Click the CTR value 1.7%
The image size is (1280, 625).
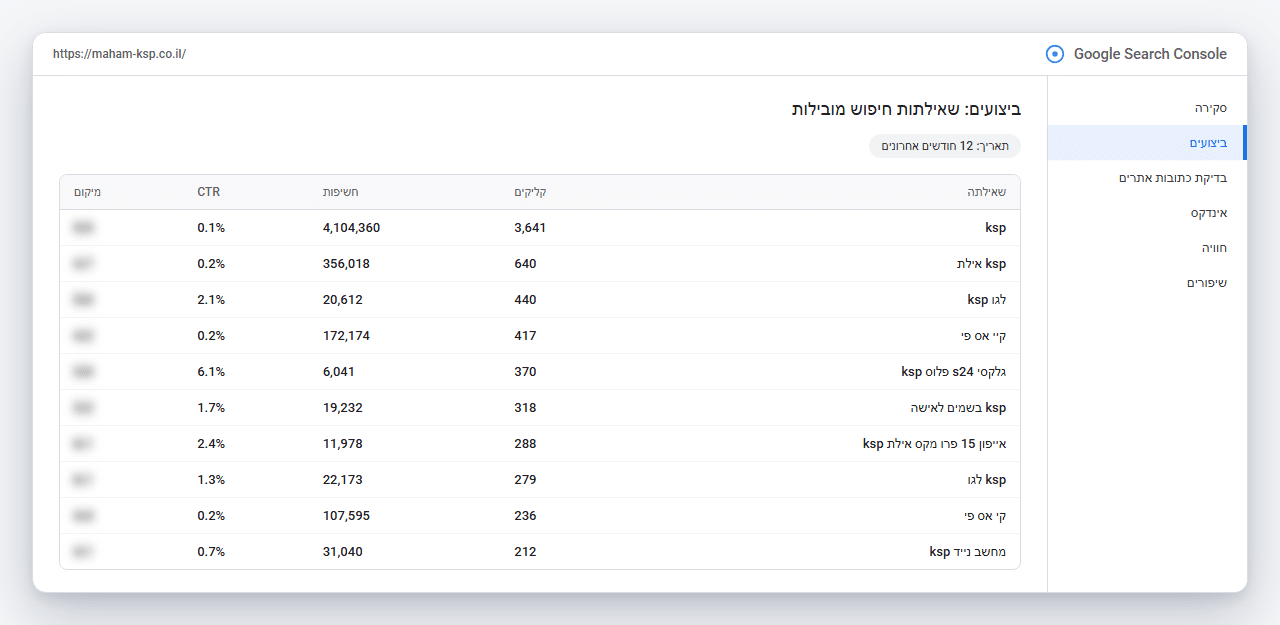coord(211,408)
